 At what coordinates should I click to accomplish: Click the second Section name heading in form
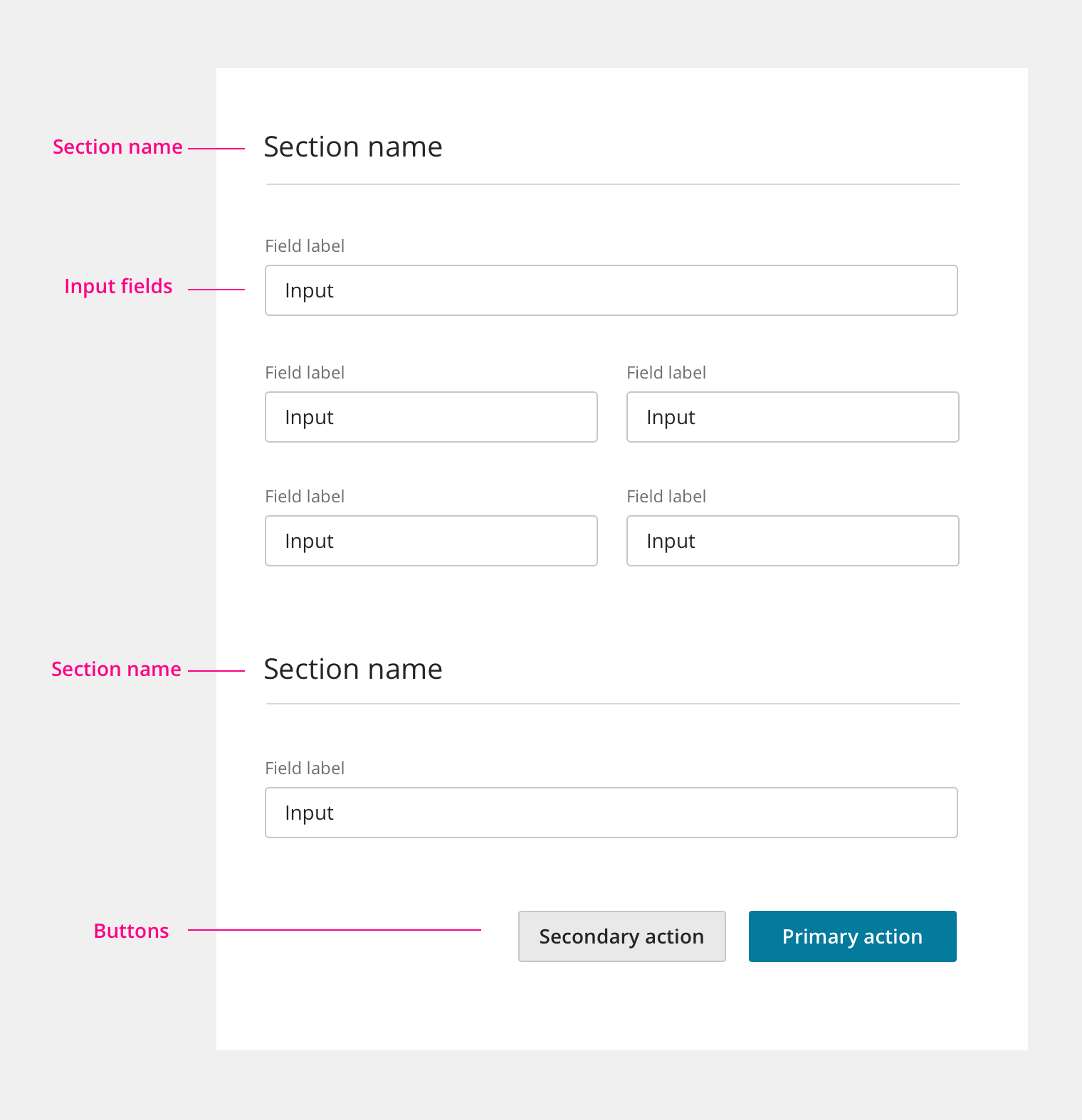tap(353, 670)
